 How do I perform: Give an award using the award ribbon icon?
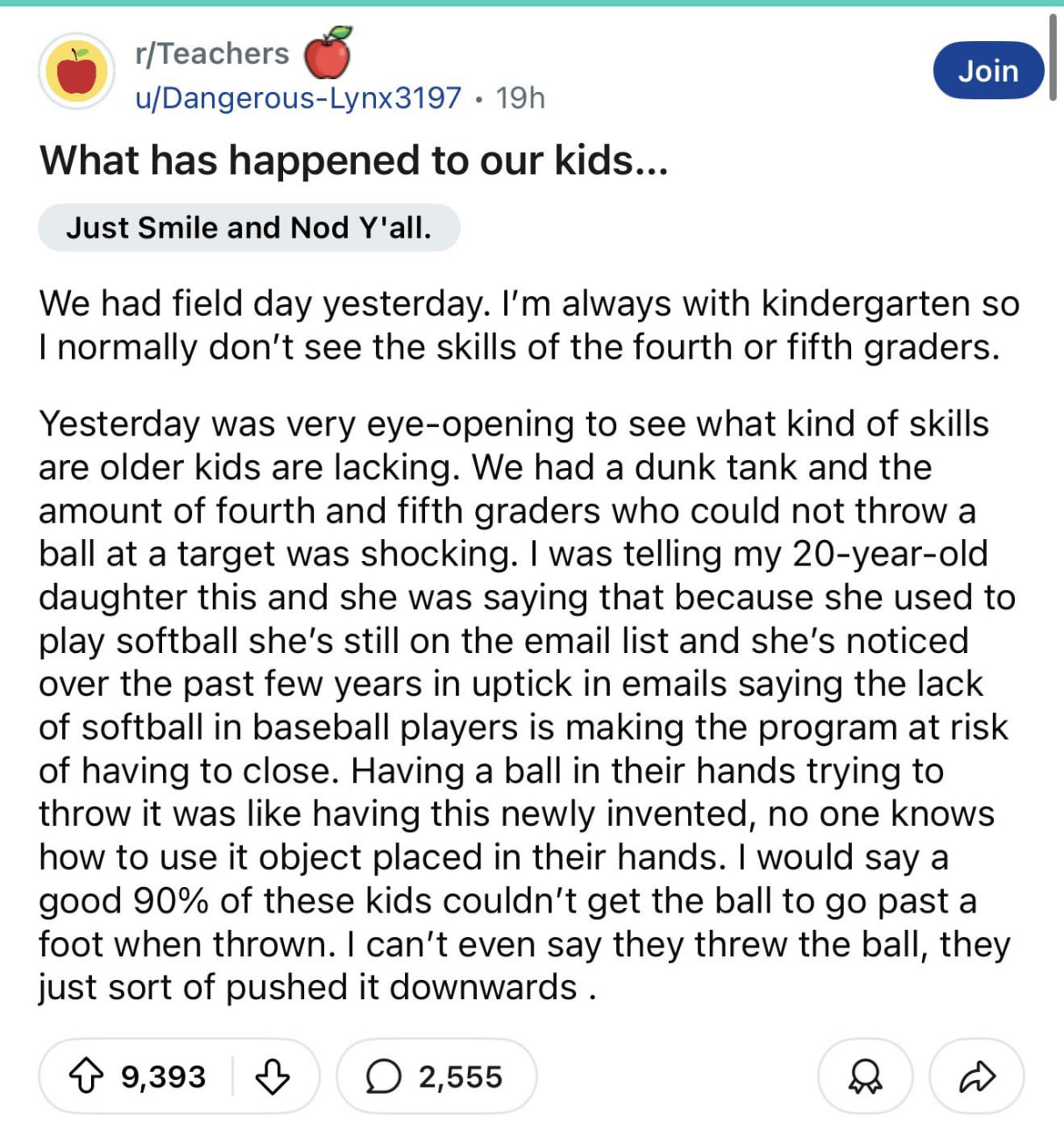866,1076
